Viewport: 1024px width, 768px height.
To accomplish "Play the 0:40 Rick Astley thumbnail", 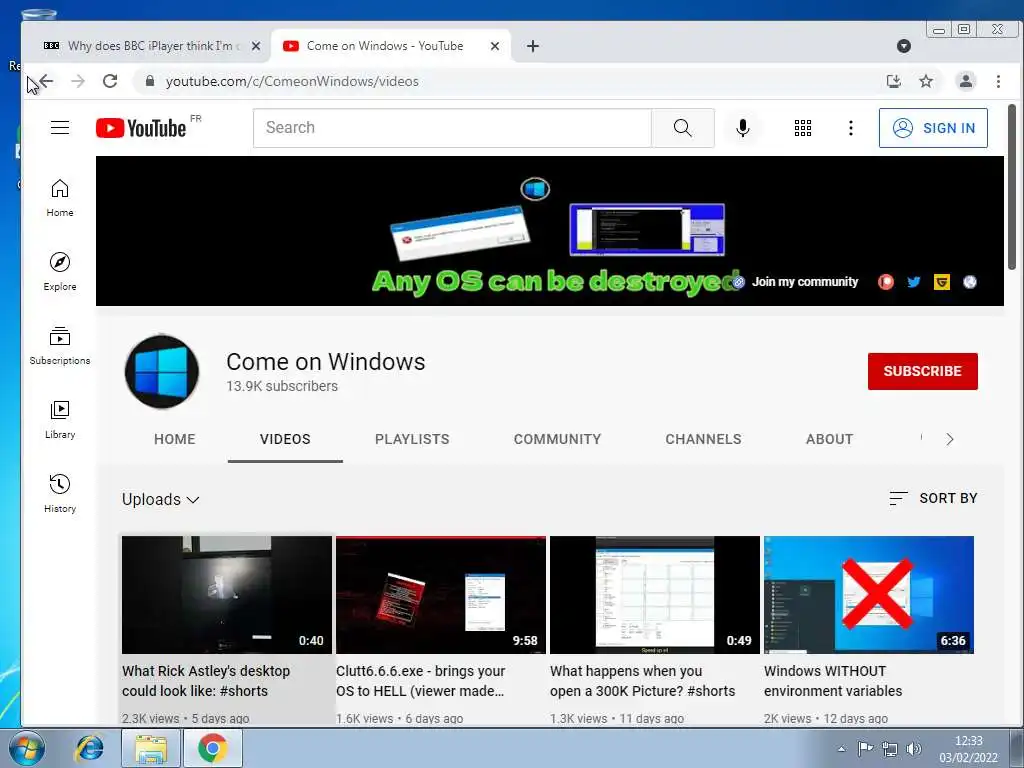I will 227,594.
